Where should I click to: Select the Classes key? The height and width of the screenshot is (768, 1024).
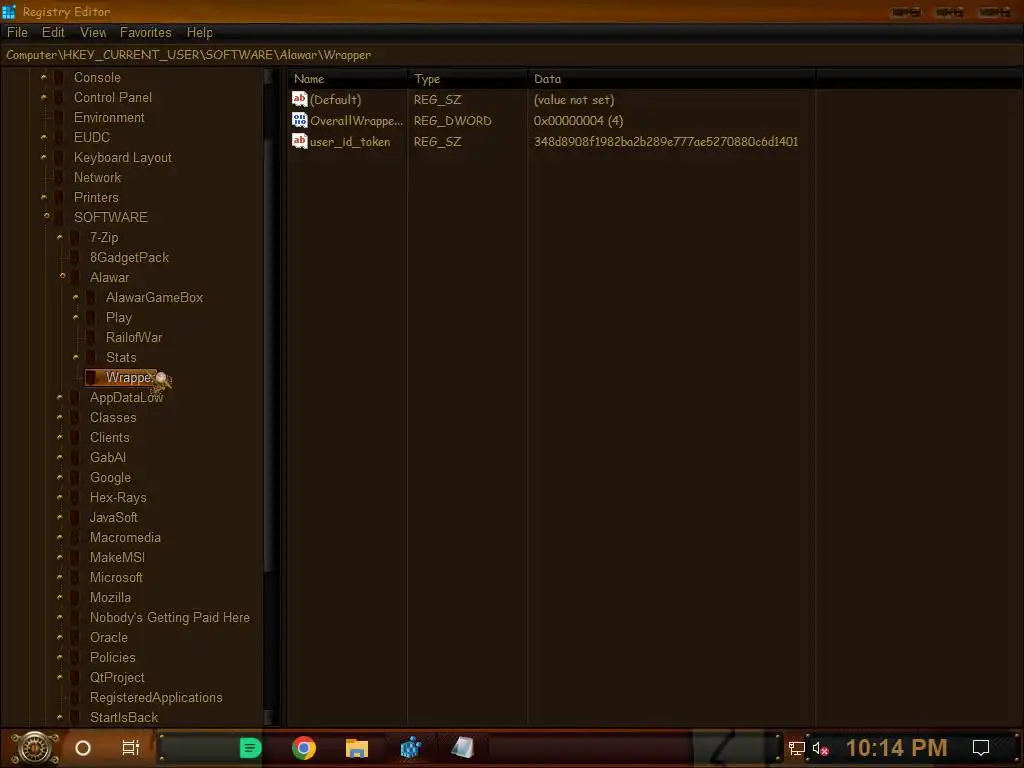tap(113, 417)
